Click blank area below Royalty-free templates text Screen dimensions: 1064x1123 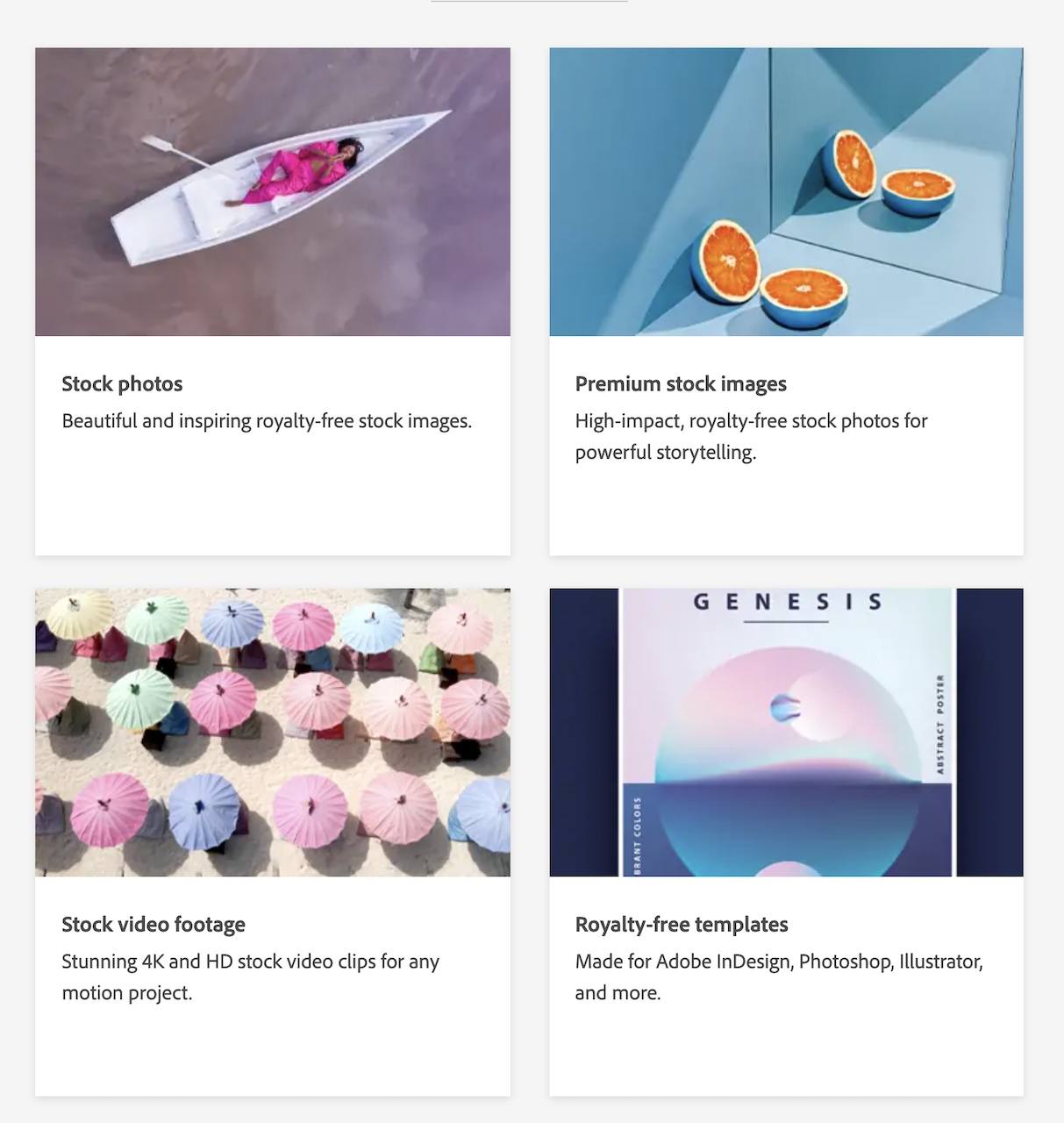tap(786, 1051)
